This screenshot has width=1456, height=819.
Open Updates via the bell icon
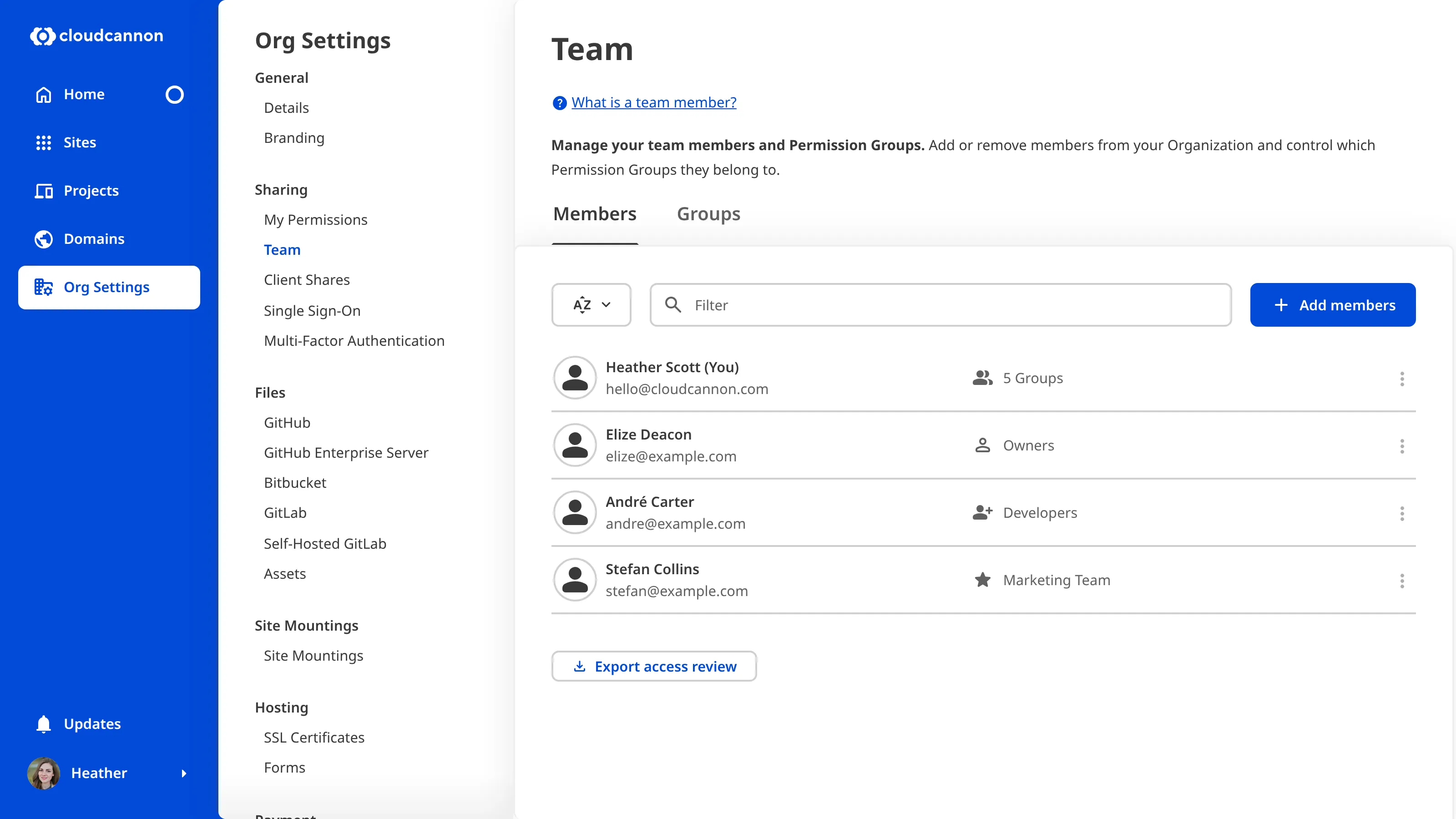coord(44,724)
